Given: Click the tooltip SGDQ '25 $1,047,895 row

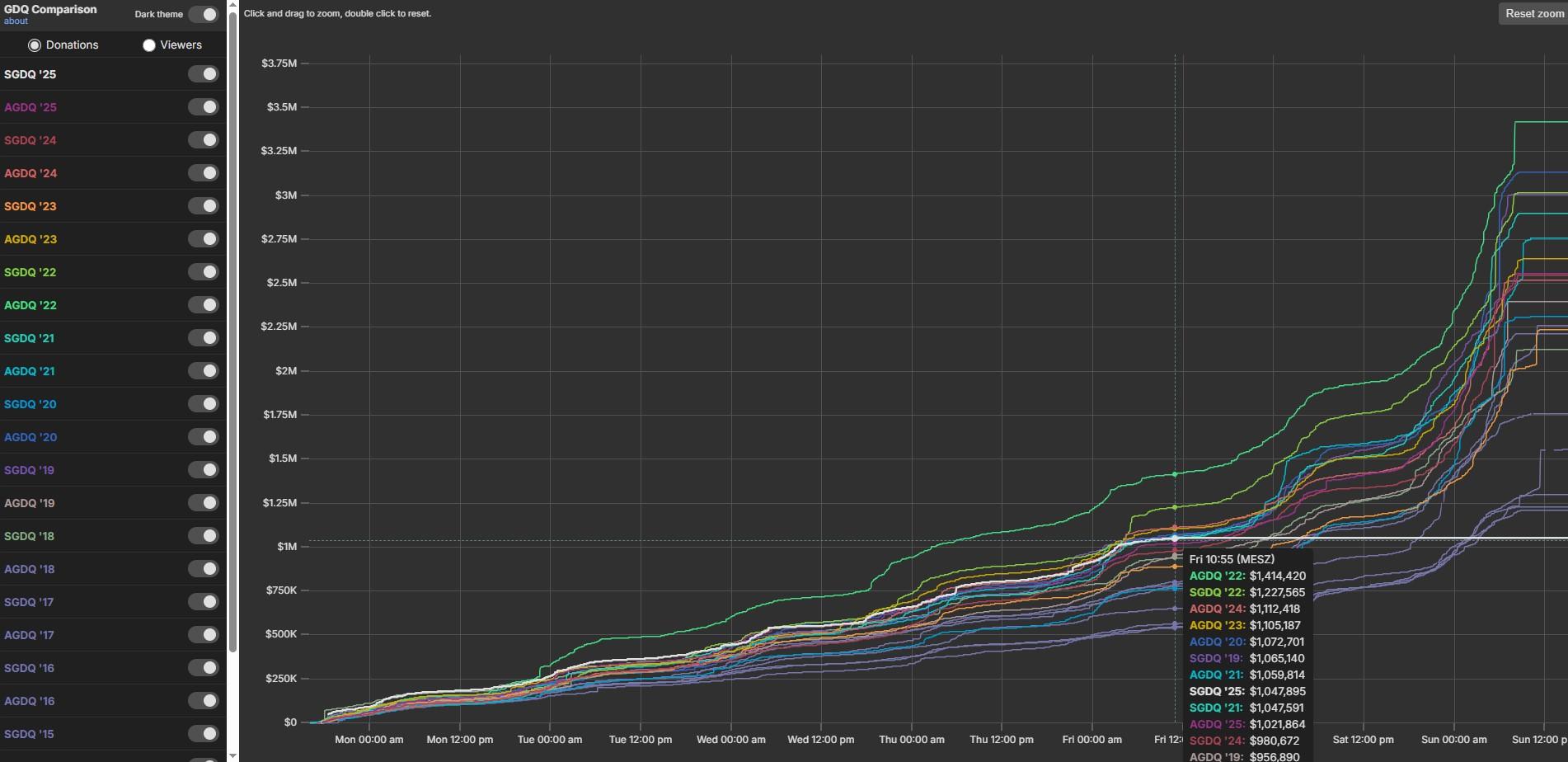Looking at the screenshot, I should click(x=1247, y=691).
